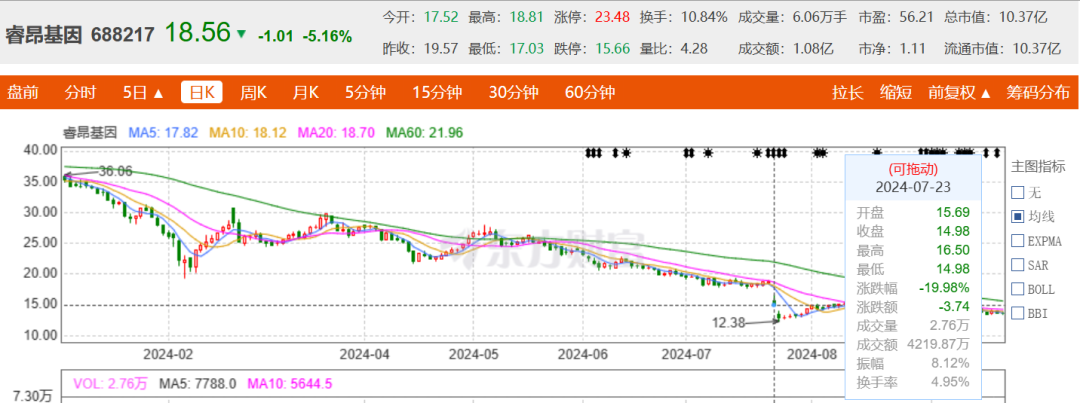Uncheck the 均线 moving average checkbox

tap(1018, 217)
